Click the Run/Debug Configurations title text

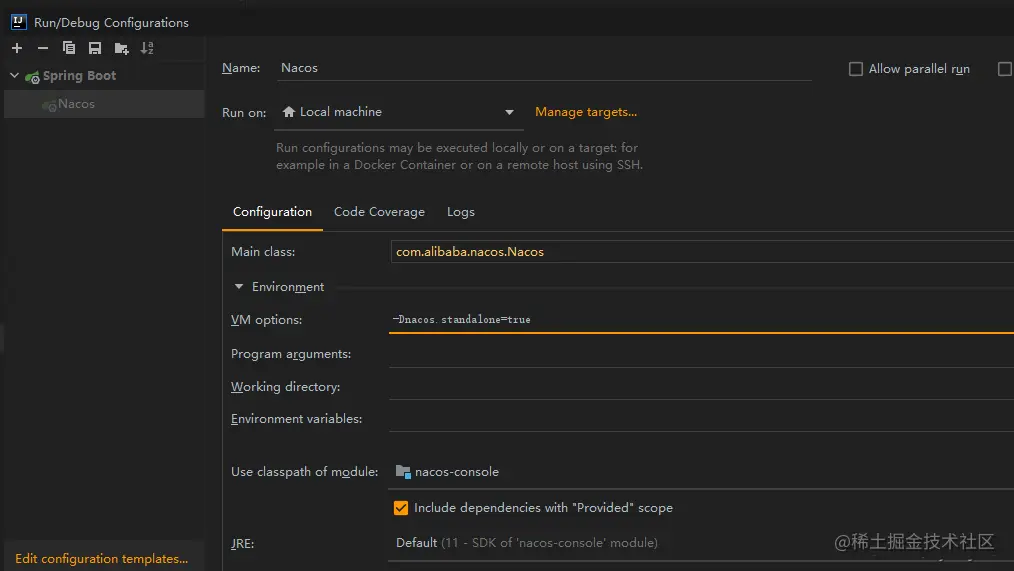coord(111,23)
